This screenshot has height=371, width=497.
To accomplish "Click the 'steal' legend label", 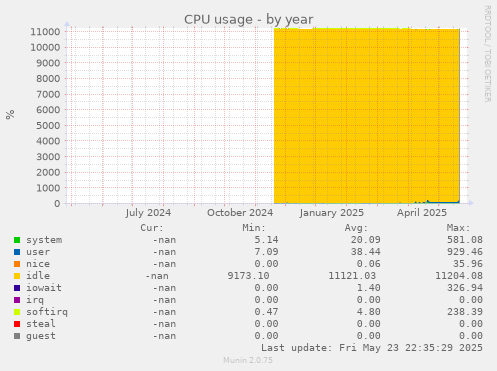I will tap(41, 324).
